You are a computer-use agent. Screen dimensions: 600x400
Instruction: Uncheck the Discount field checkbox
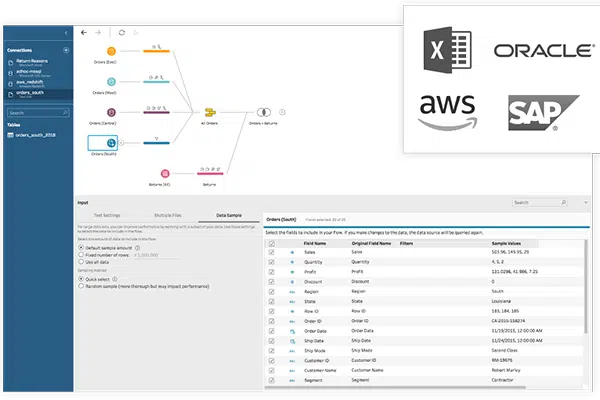click(272, 282)
